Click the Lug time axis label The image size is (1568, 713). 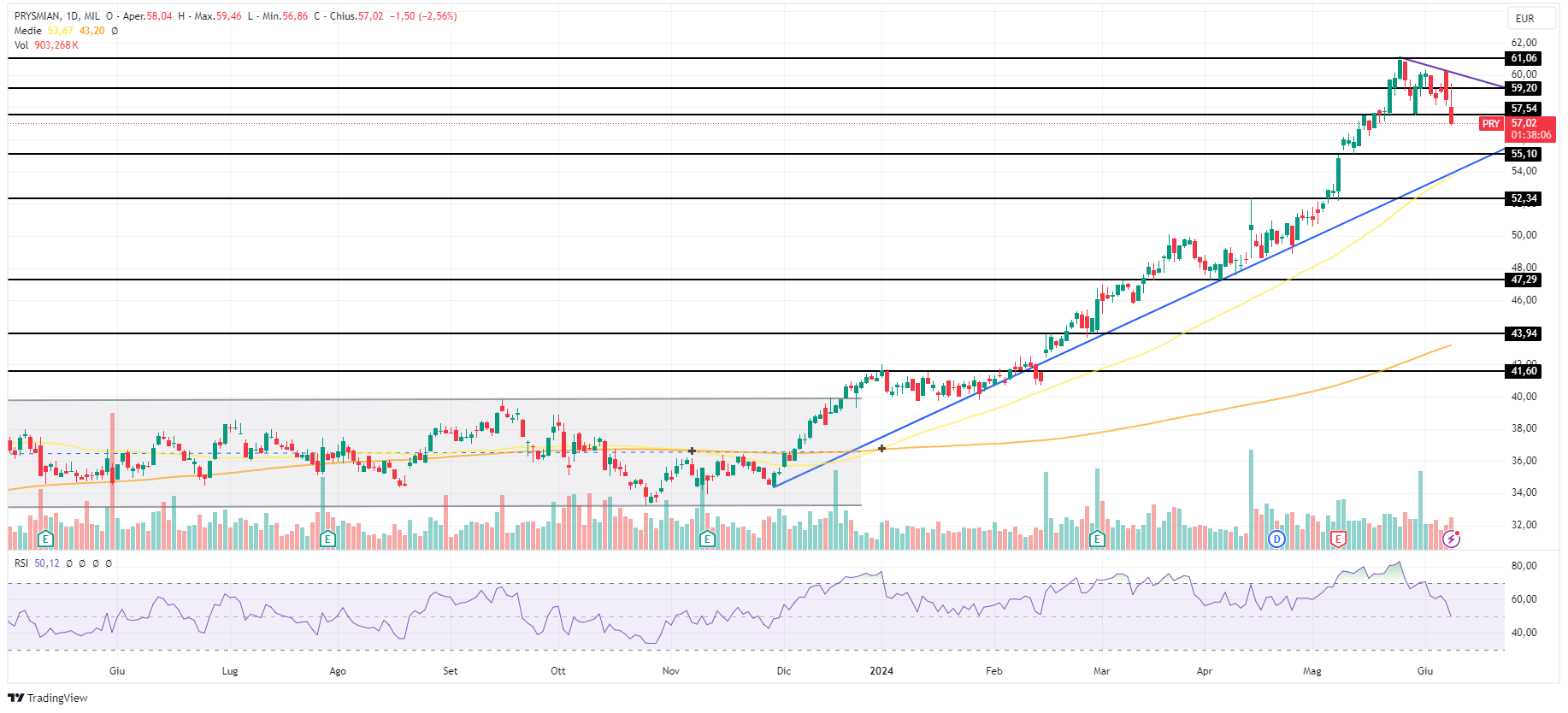[x=230, y=671]
